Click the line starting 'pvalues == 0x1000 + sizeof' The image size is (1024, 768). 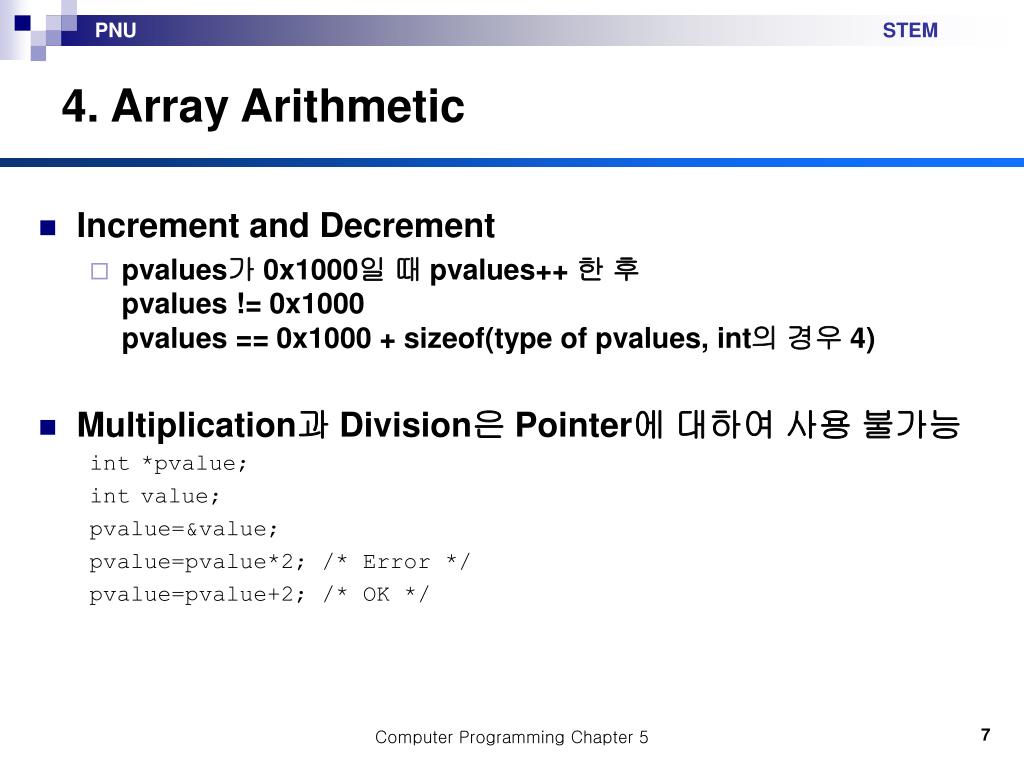coord(498,338)
